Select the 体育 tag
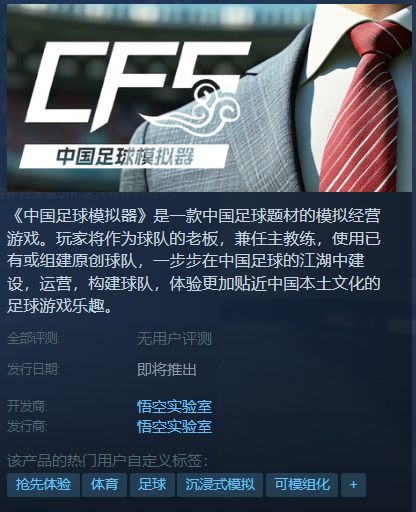 point(104,484)
